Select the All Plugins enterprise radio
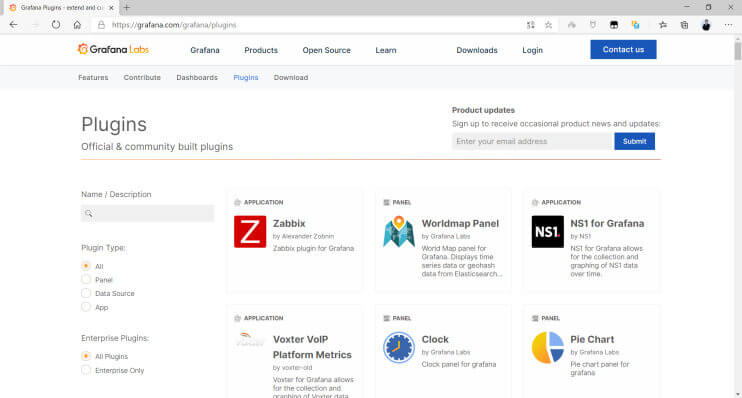Image resolution: width=742 pixels, height=398 pixels. pyautogui.click(x=86, y=356)
